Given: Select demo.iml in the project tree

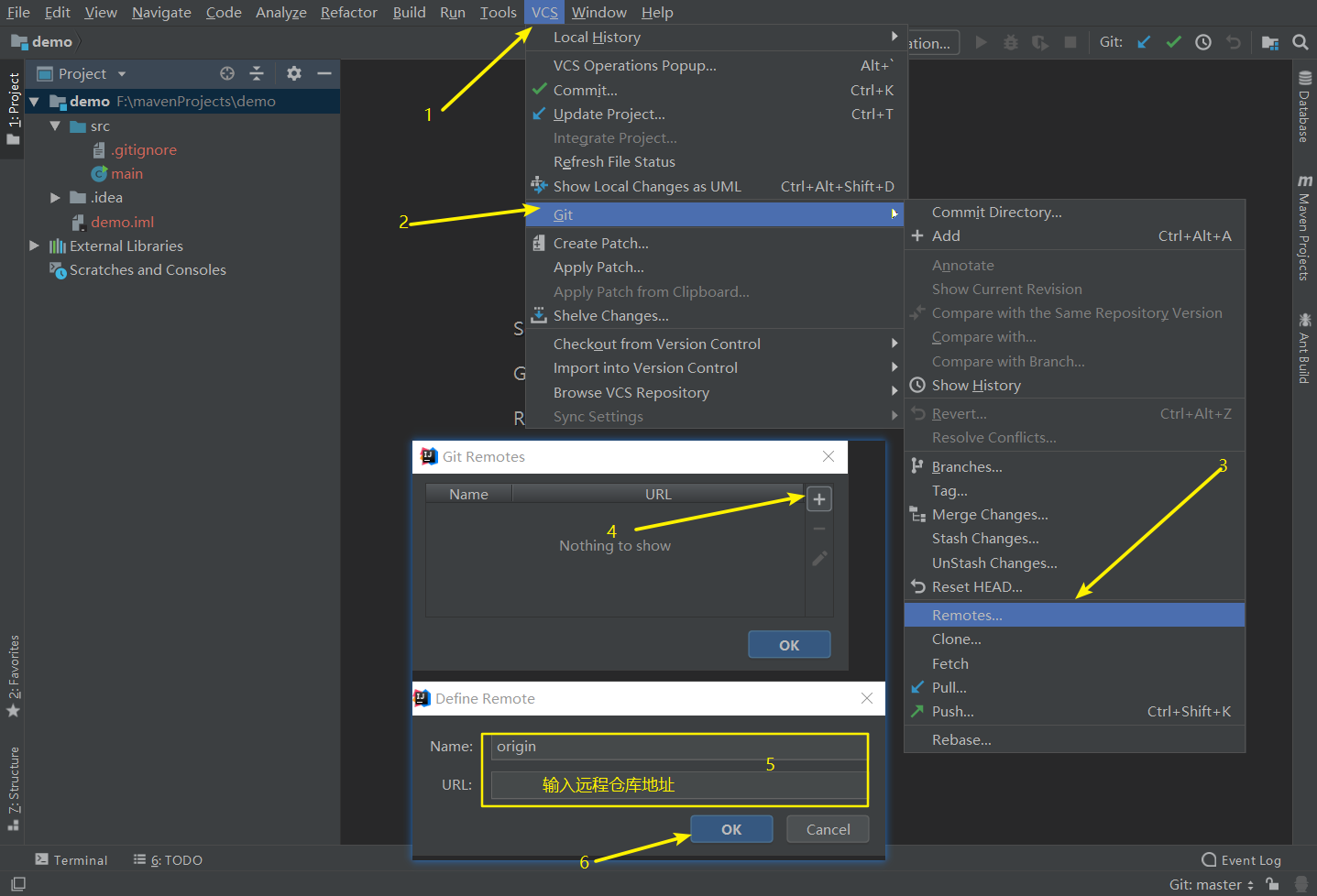Looking at the screenshot, I should click(x=114, y=222).
